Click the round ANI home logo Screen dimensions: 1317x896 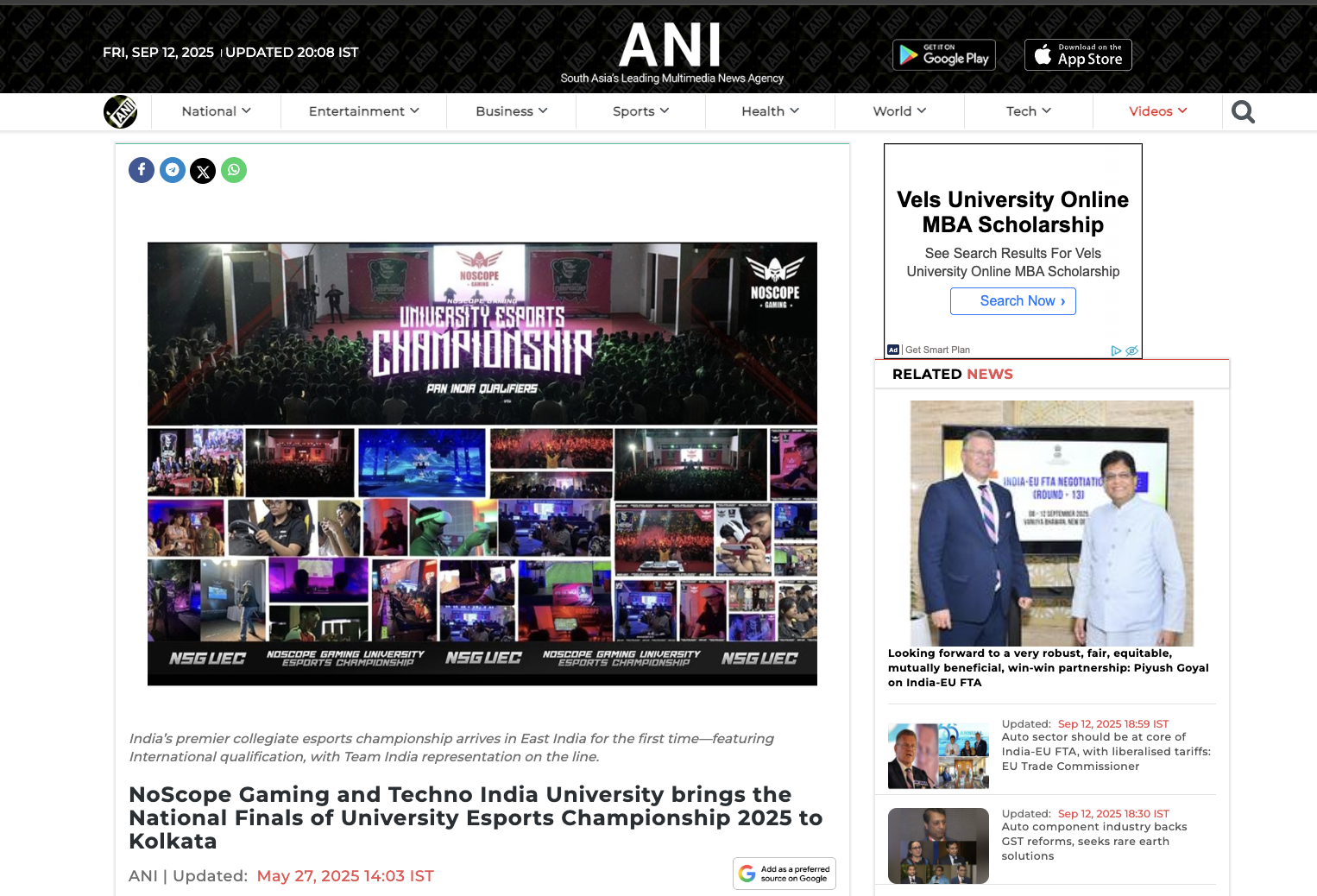tap(121, 111)
